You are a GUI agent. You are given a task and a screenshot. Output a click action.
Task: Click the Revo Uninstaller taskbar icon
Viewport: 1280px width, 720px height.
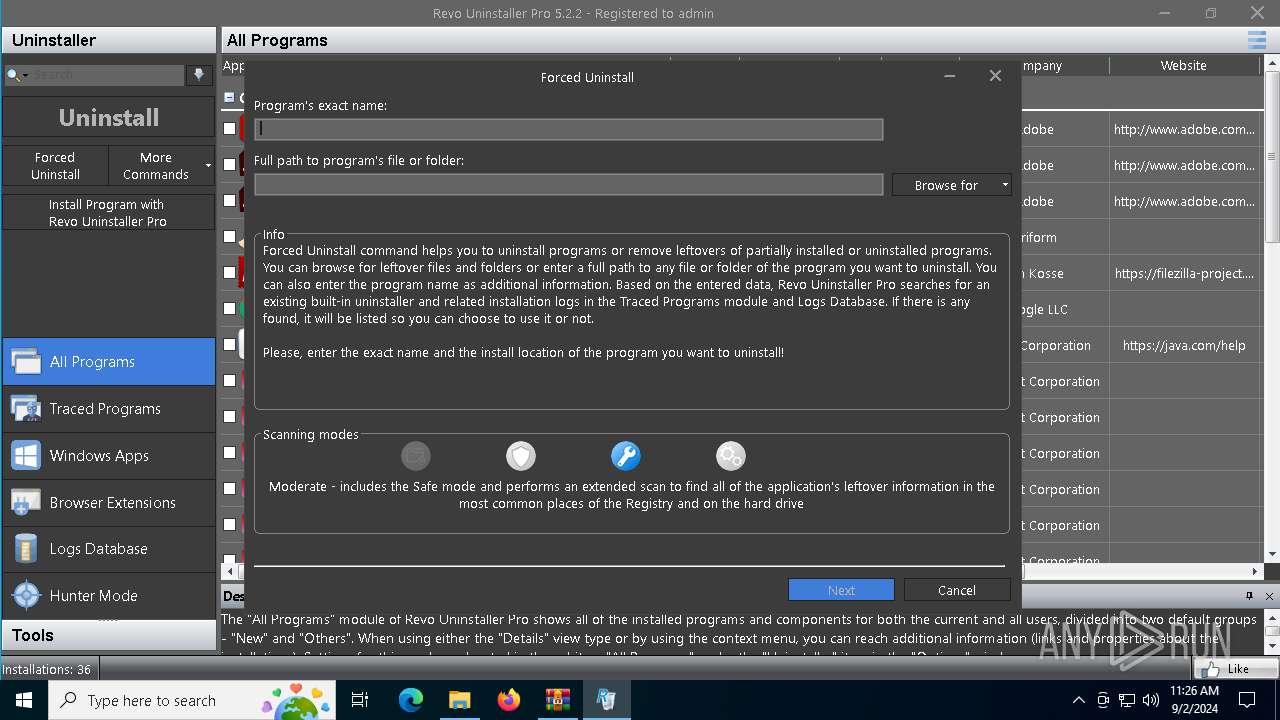click(606, 700)
